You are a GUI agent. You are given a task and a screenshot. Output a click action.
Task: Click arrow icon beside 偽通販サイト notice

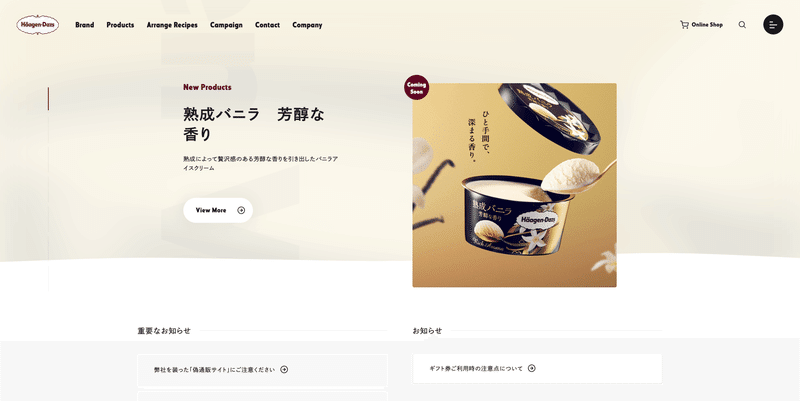[284, 369]
